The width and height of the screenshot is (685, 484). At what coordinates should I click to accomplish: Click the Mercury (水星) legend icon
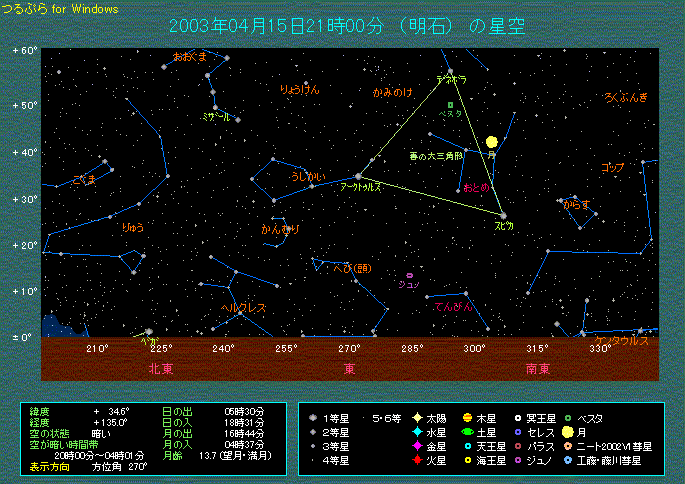coord(417,432)
